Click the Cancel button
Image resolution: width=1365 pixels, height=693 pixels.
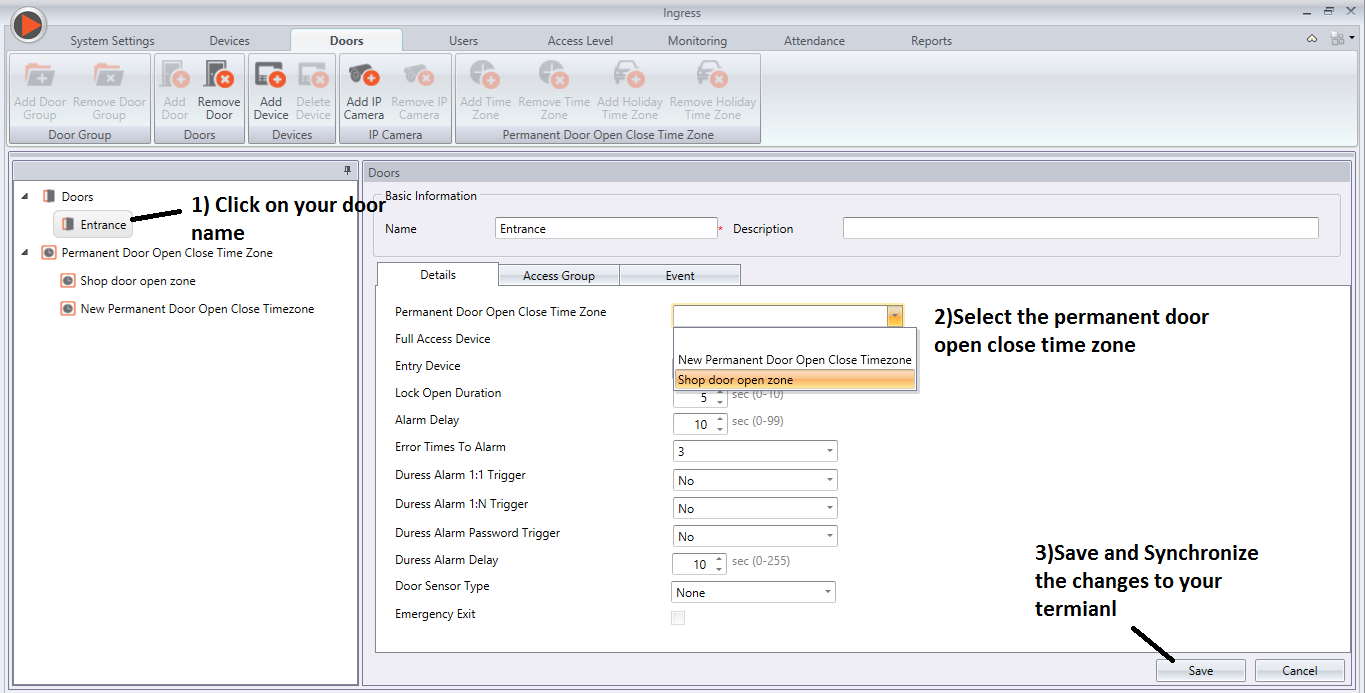click(1300, 671)
